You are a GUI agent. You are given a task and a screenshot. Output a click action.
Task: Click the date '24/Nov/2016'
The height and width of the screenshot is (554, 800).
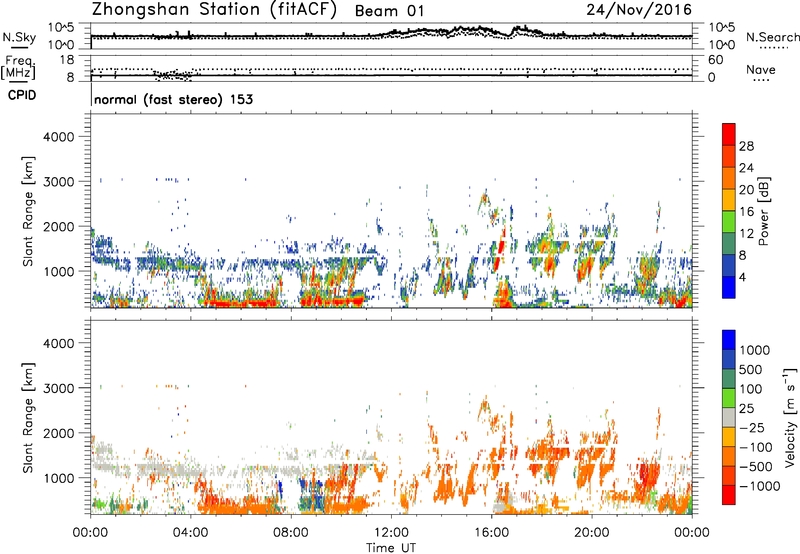[x=639, y=10]
